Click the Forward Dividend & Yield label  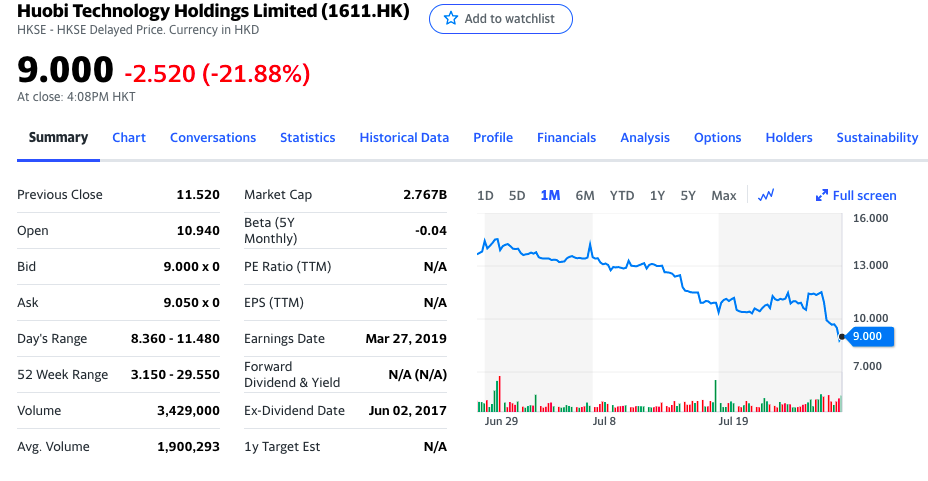click(292, 375)
